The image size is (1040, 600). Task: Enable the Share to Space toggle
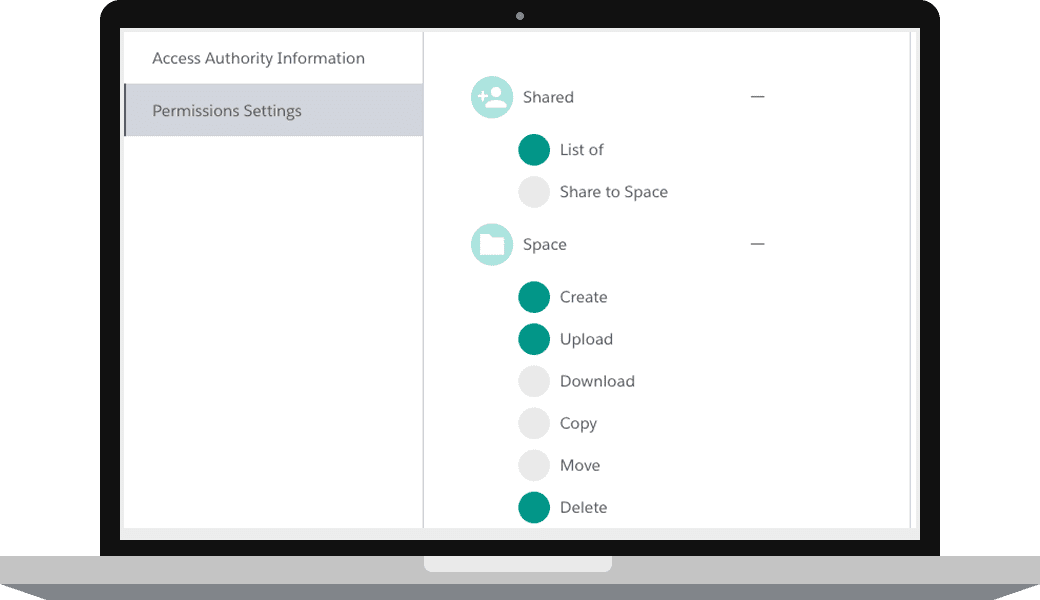(534, 192)
